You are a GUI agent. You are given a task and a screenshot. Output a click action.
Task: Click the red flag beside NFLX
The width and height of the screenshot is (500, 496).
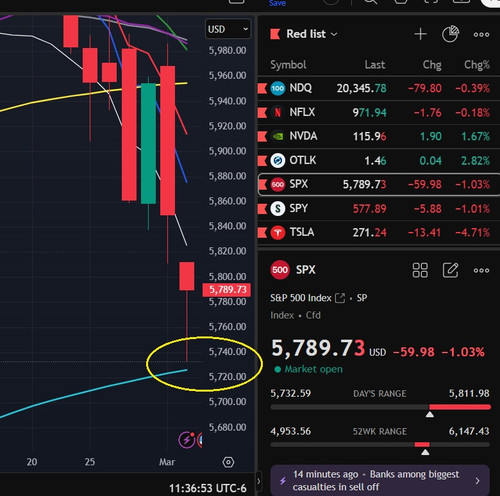(x=262, y=112)
